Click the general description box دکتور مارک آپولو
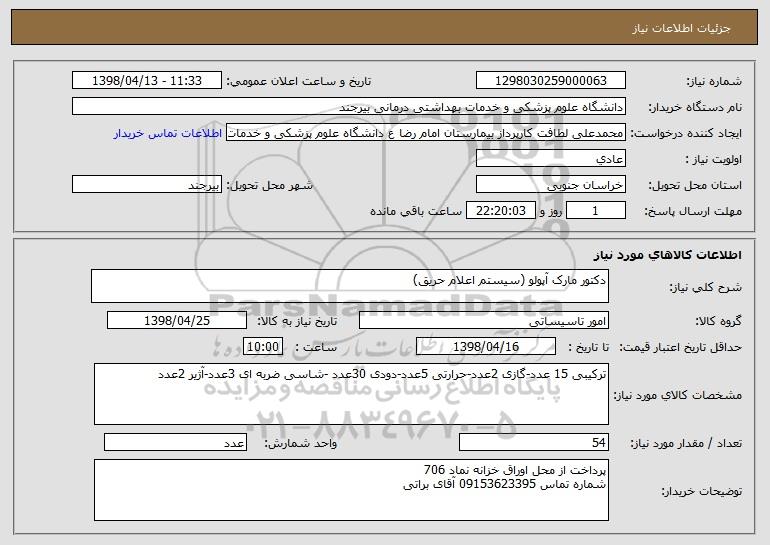This screenshot has width=770, height=545. click(x=350, y=286)
